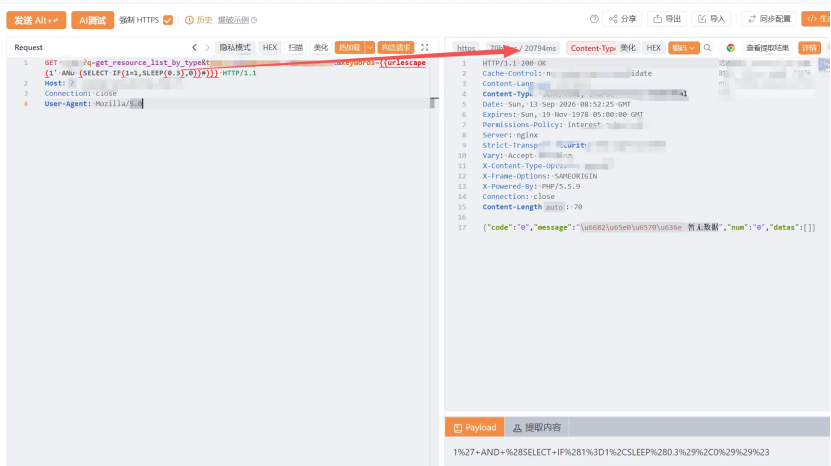Click the 导入 import button
831x466 pixels.
point(711,19)
